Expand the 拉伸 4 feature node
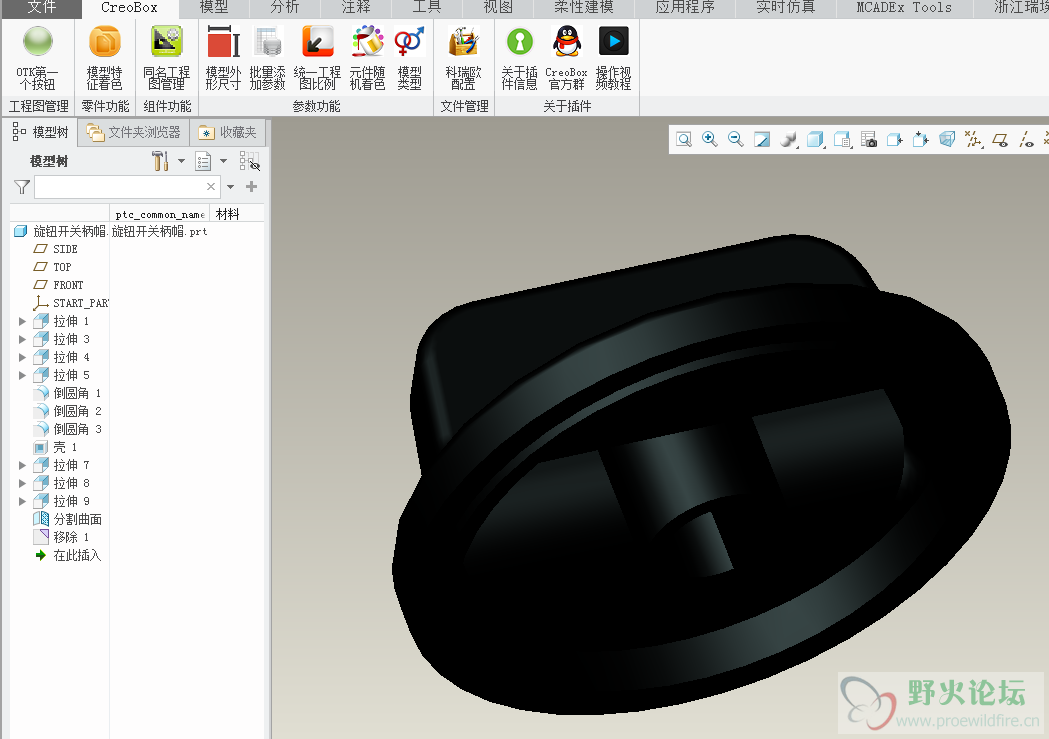This screenshot has height=739, width=1049. tap(22, 357)
